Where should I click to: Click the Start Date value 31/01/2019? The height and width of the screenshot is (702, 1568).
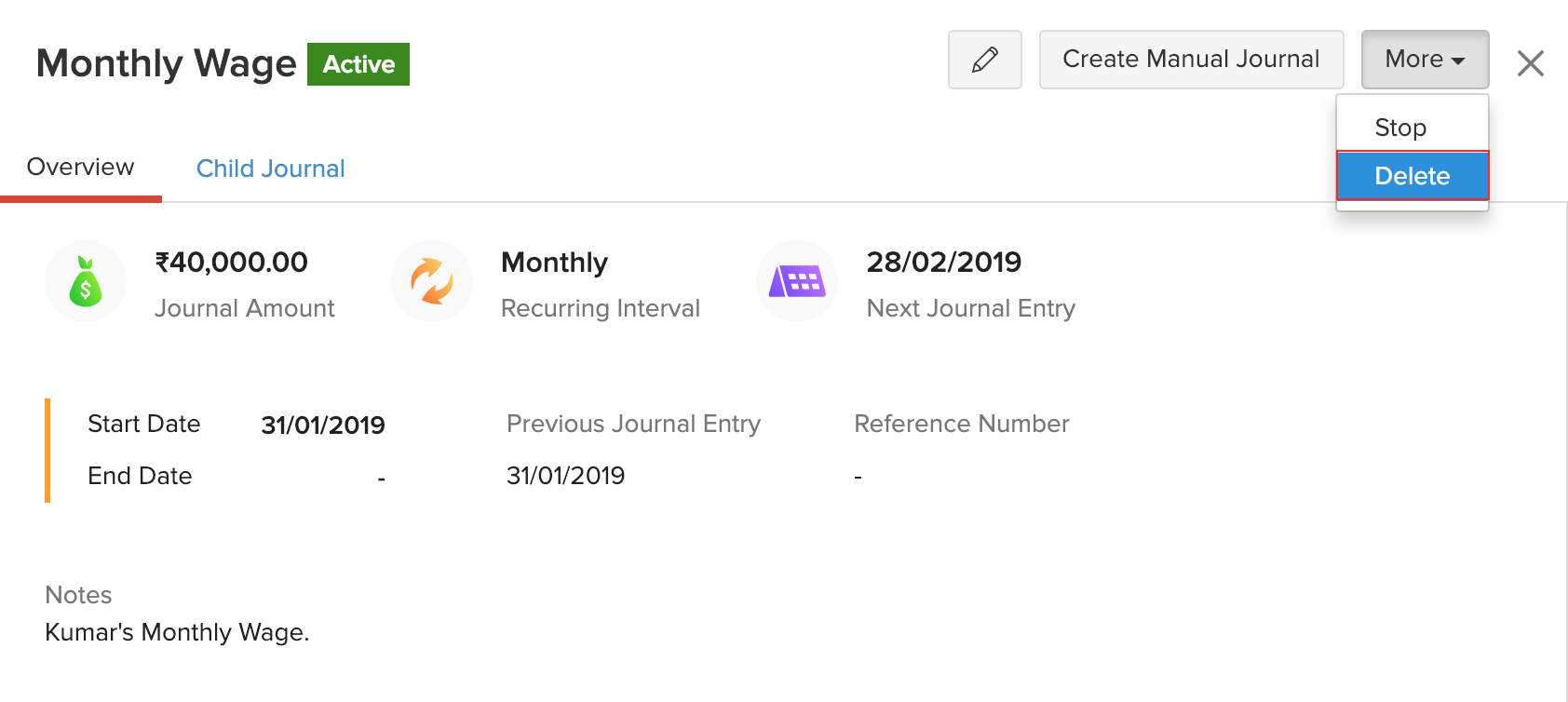322,425
